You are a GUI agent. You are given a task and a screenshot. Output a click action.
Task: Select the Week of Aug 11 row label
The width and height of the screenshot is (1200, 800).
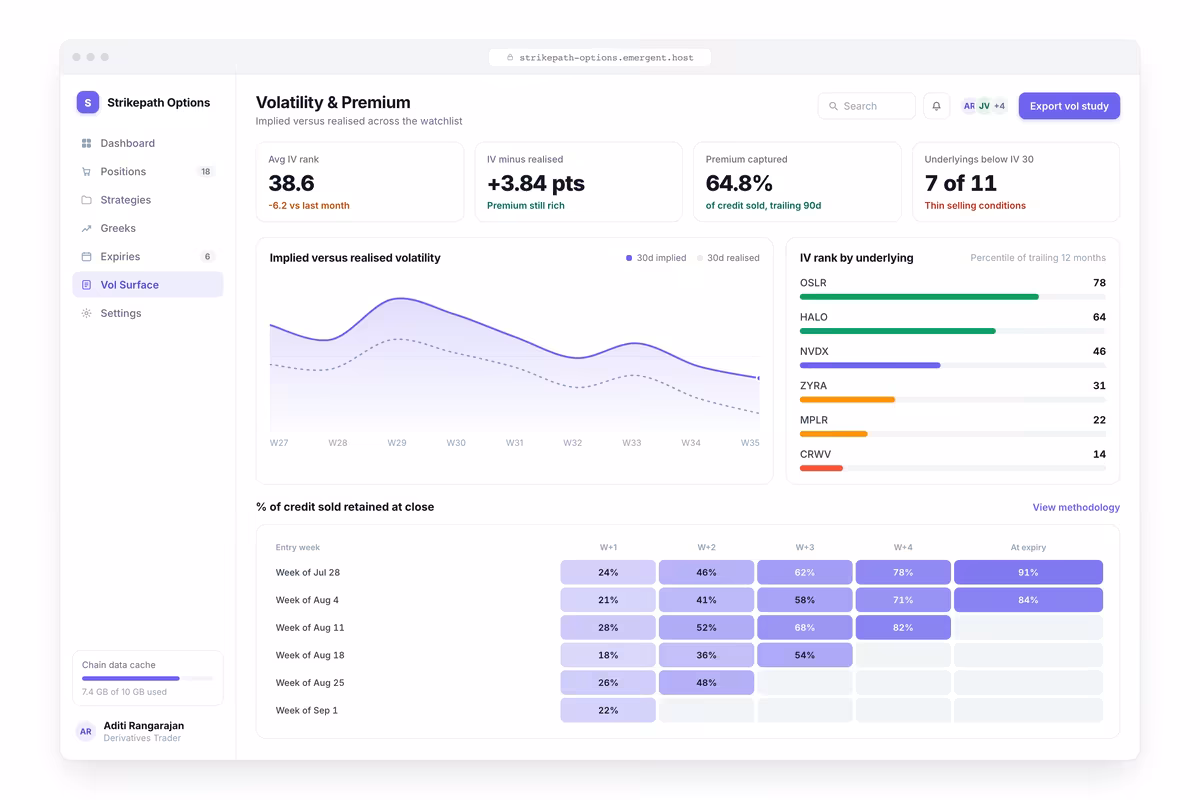[310, 628]
